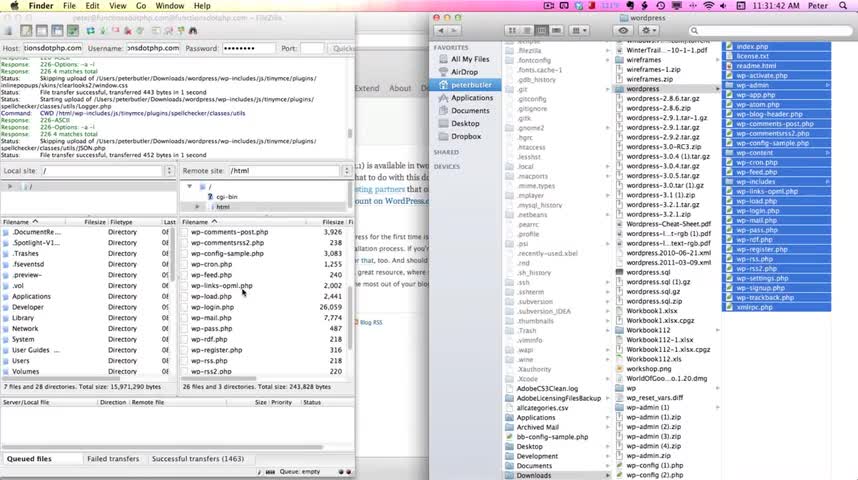This screenshot has width=858, height=480.
Task: Open Local site path dropdown
Action: click(169, 171)
